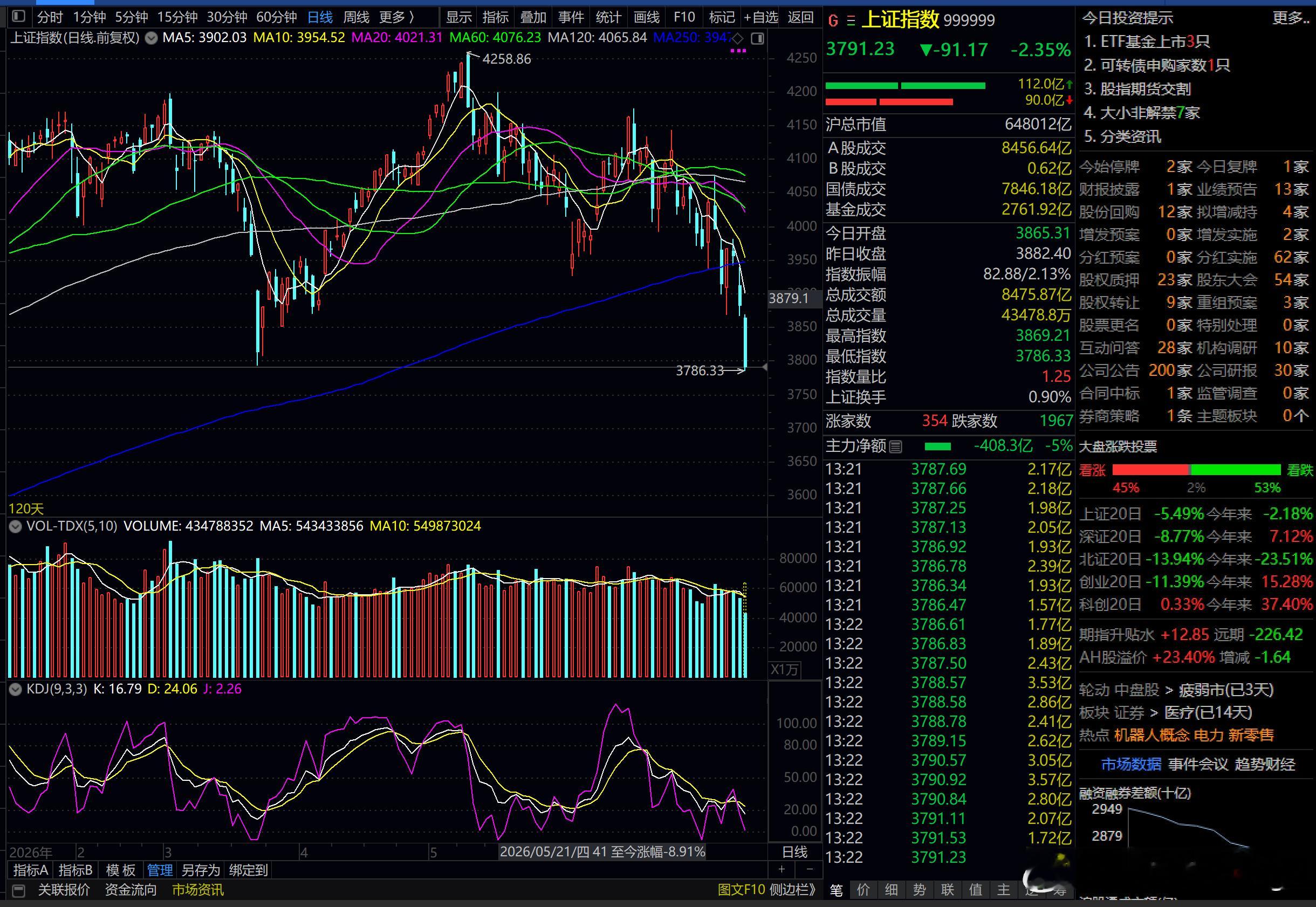1316x907 pixels.
Task: Select the 30分钟 period
Action: click(x=227, y=18)
